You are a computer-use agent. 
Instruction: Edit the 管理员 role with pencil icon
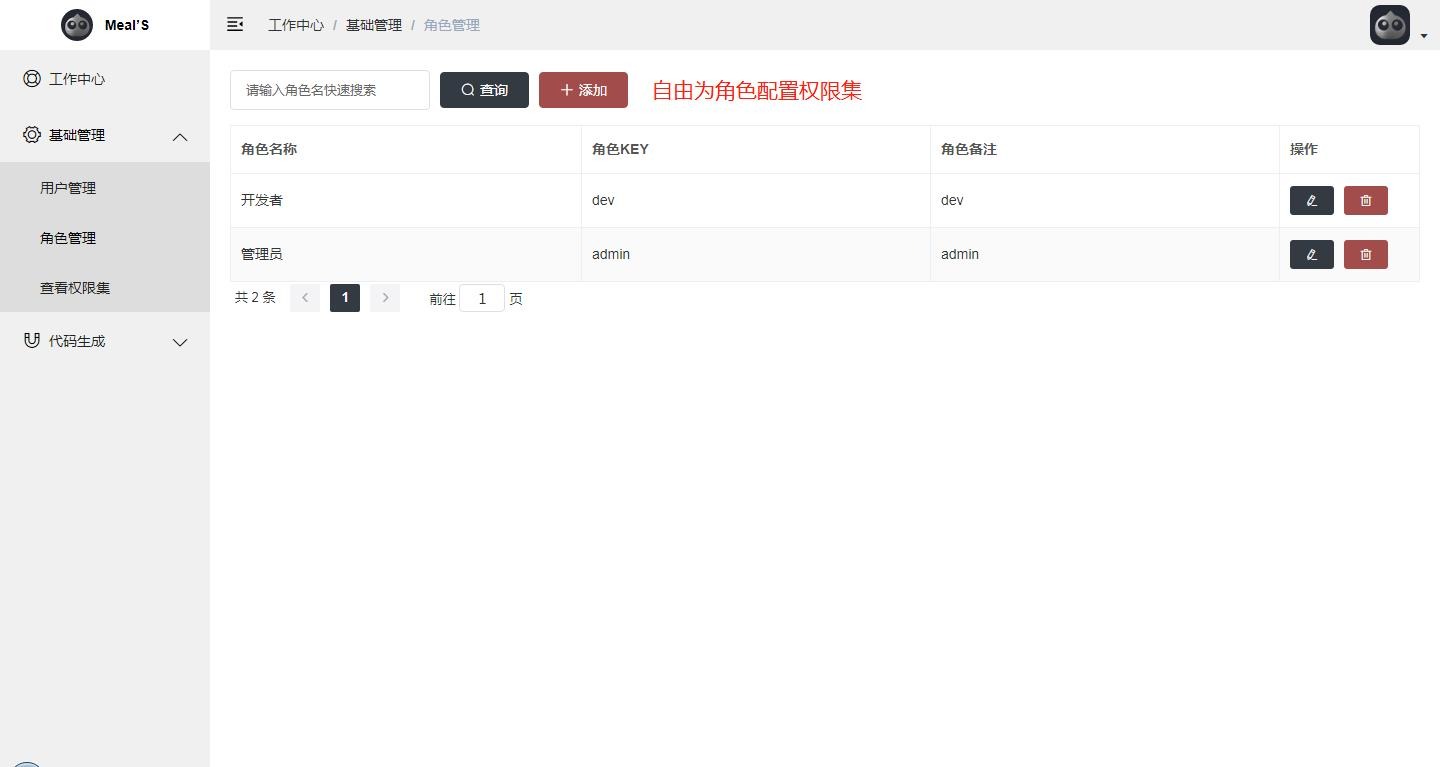point(1311,254)
